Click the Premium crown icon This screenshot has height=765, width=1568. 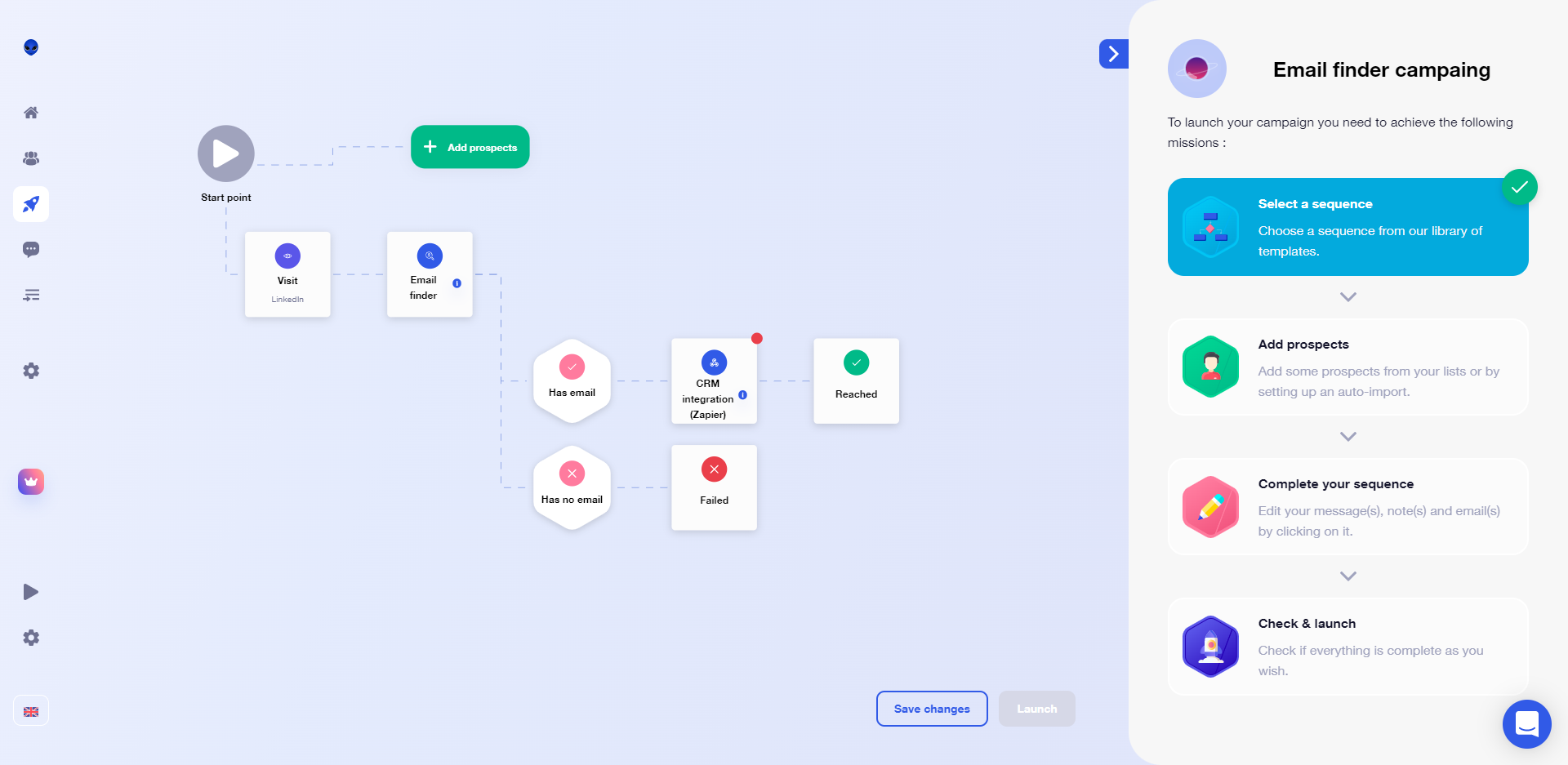31,482
